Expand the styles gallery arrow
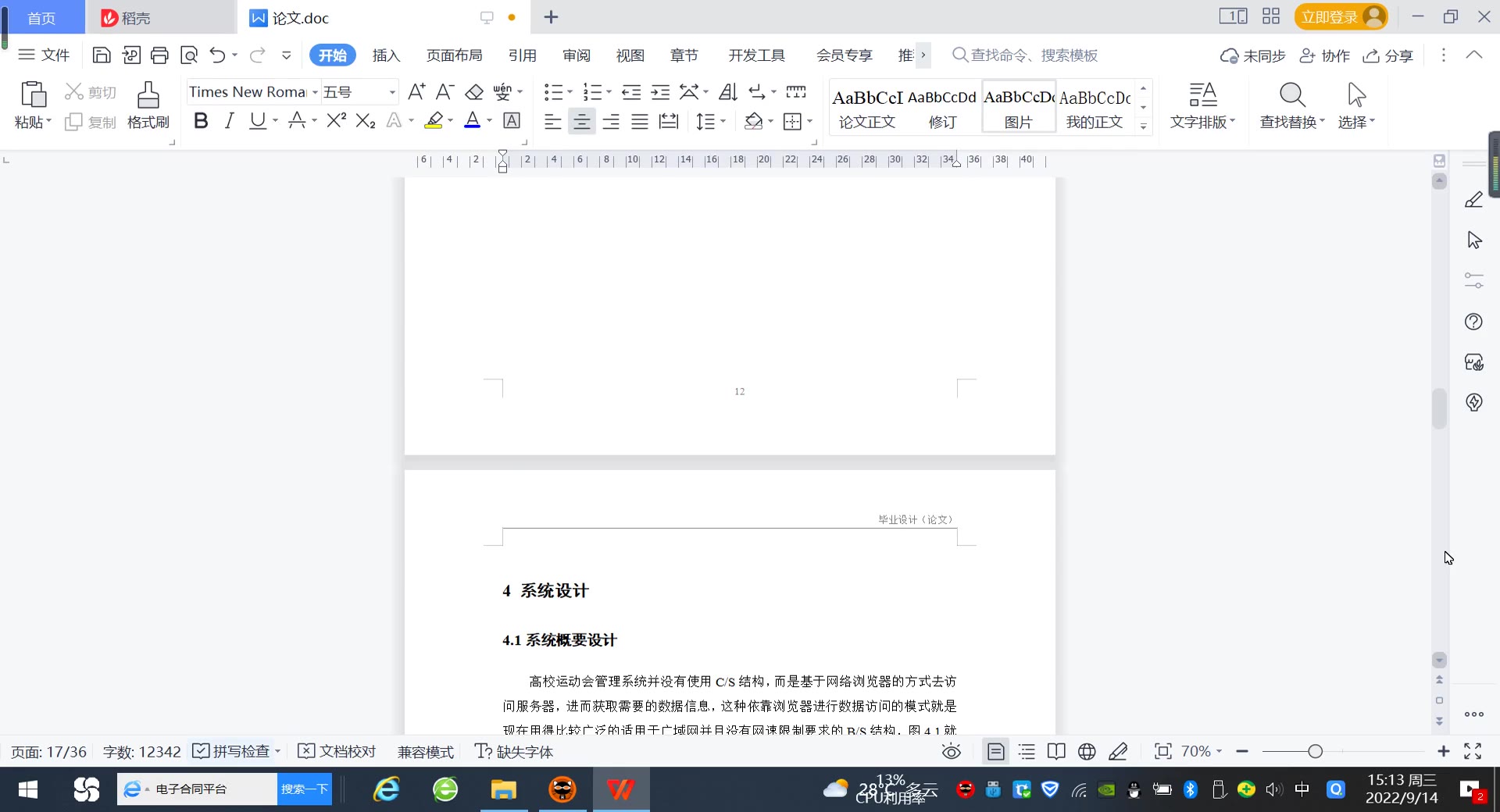The height and width of the screenshot is (812, 1500). 1143,126
